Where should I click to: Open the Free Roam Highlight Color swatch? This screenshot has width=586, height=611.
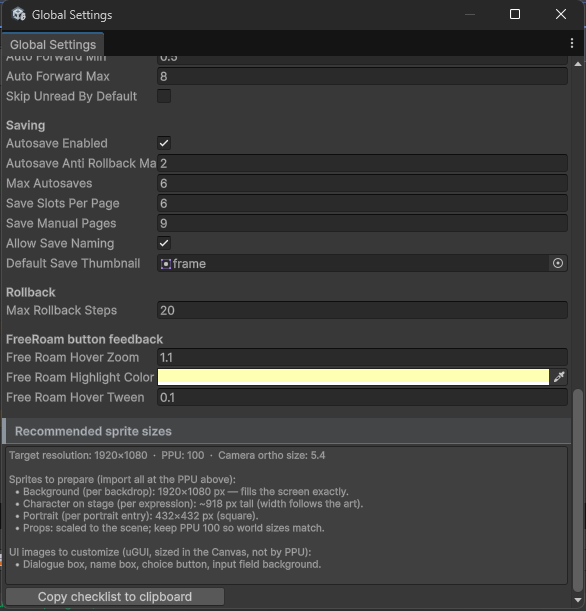tap(353, 377)
